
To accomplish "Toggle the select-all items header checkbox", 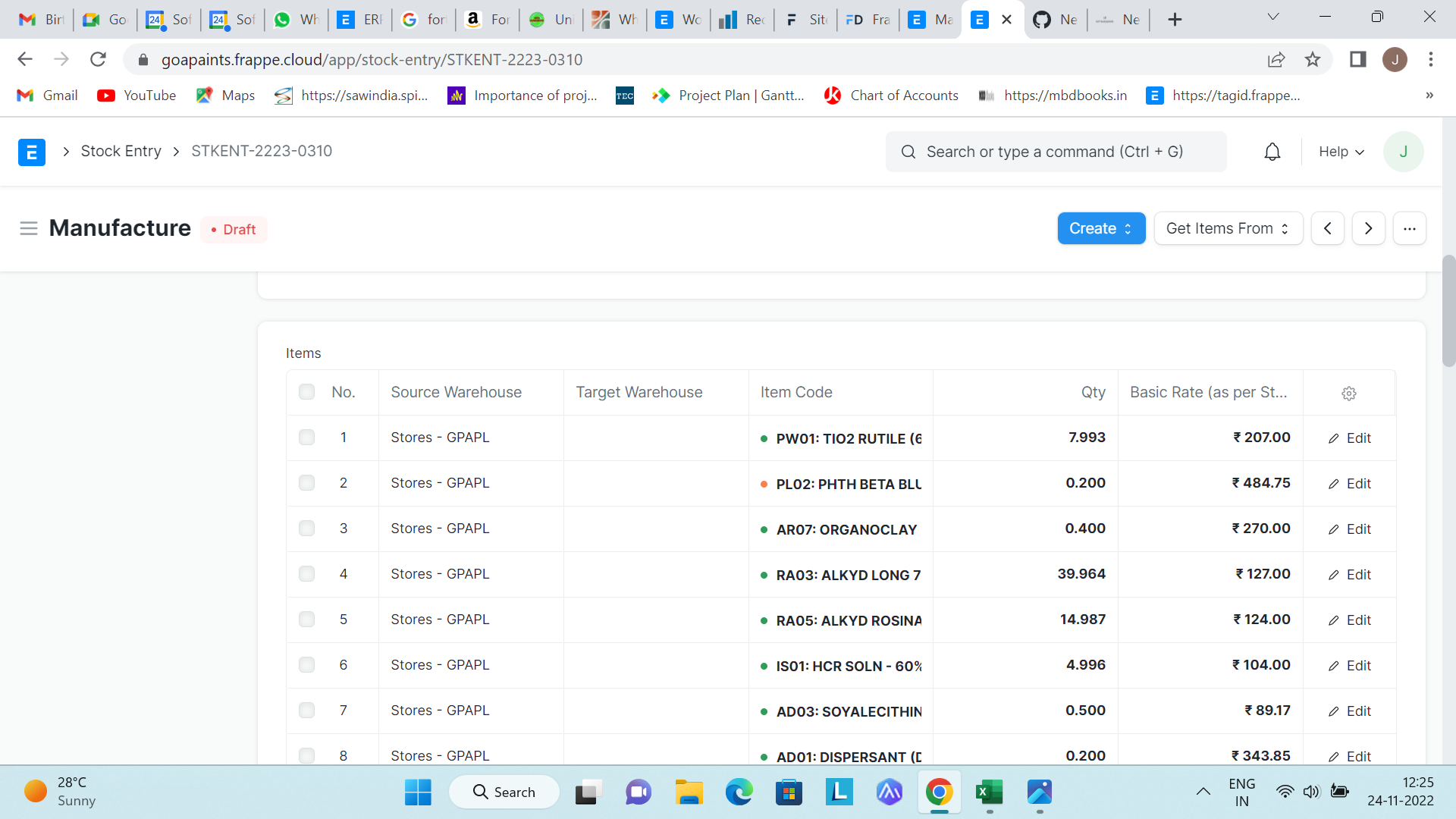I will point(306,392).
